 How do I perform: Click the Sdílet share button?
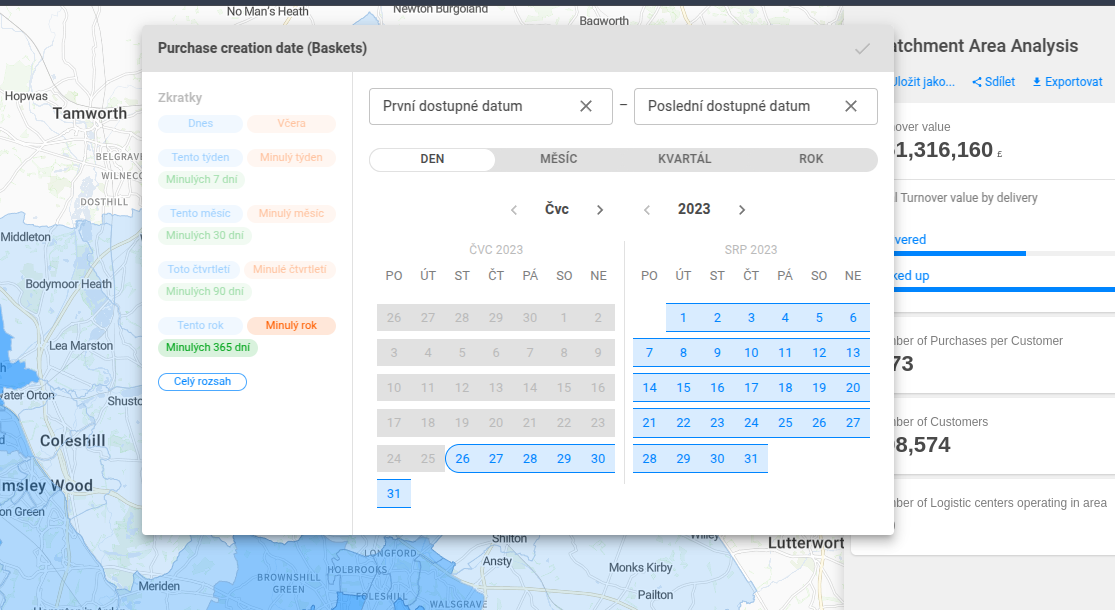coord(993,82)
